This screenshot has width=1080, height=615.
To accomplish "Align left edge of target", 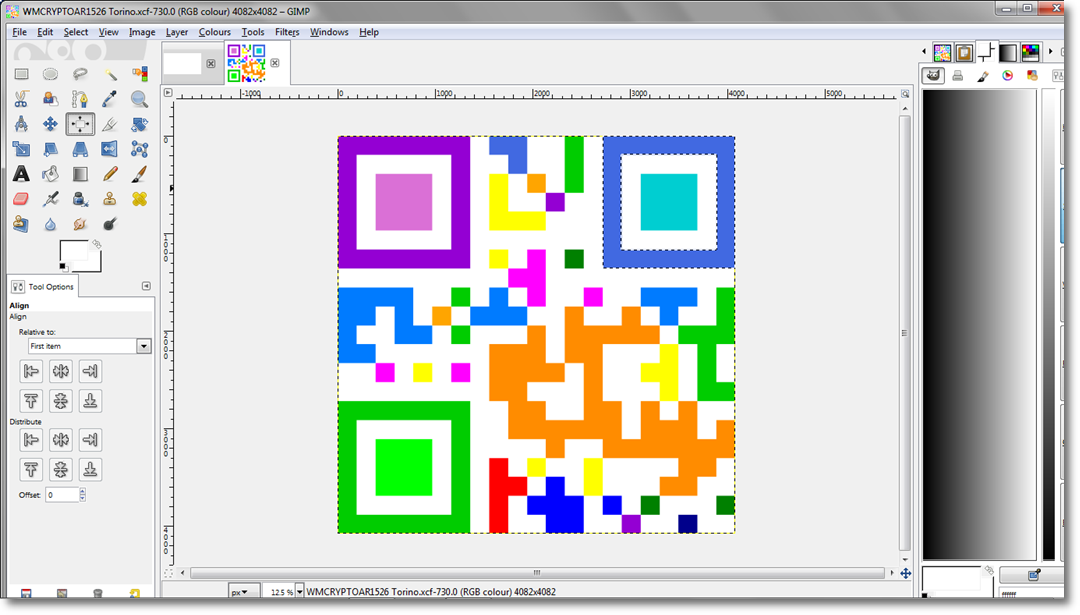I will click(31, 371).
